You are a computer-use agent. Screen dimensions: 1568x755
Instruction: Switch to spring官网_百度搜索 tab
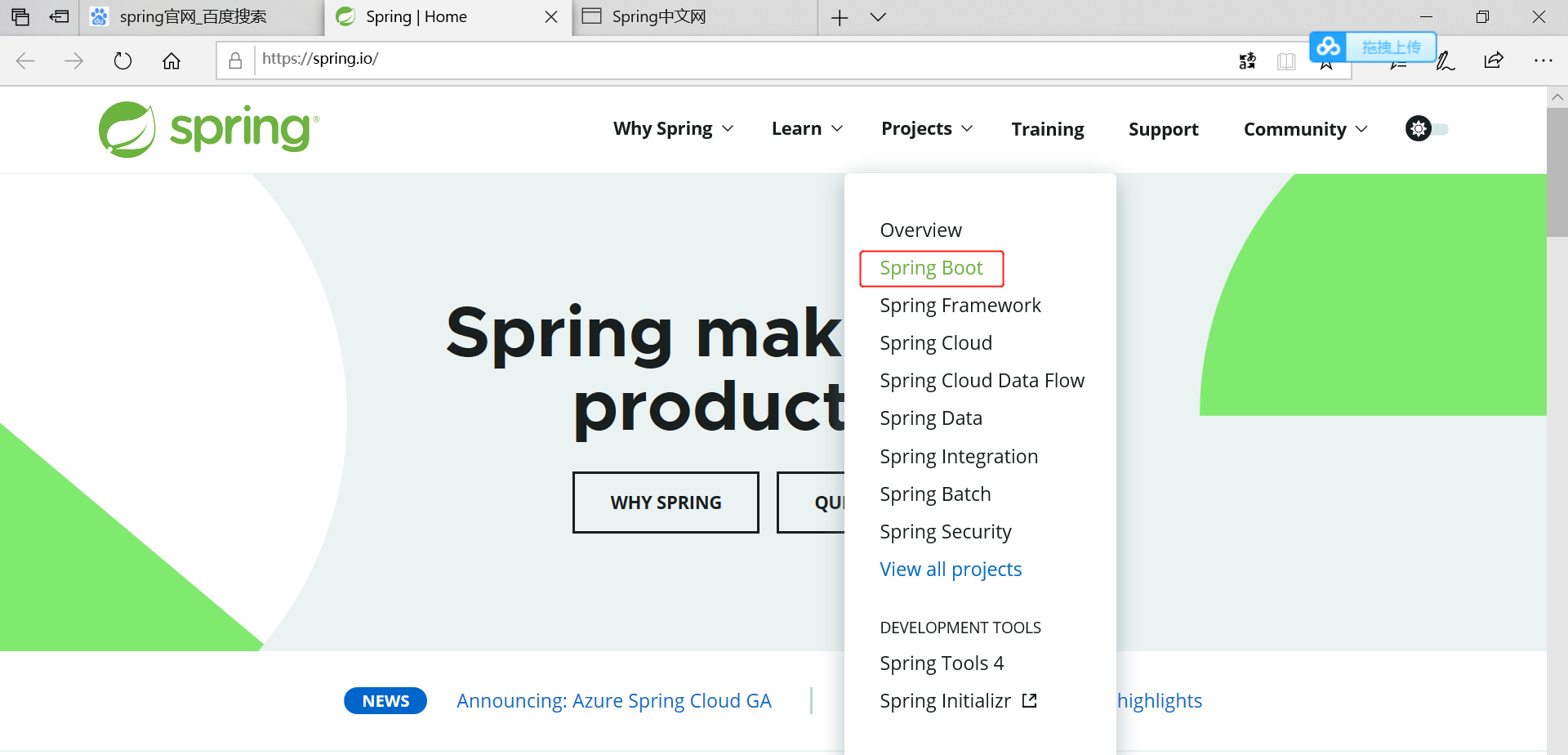pyautogui.click(x=201, y=17)
